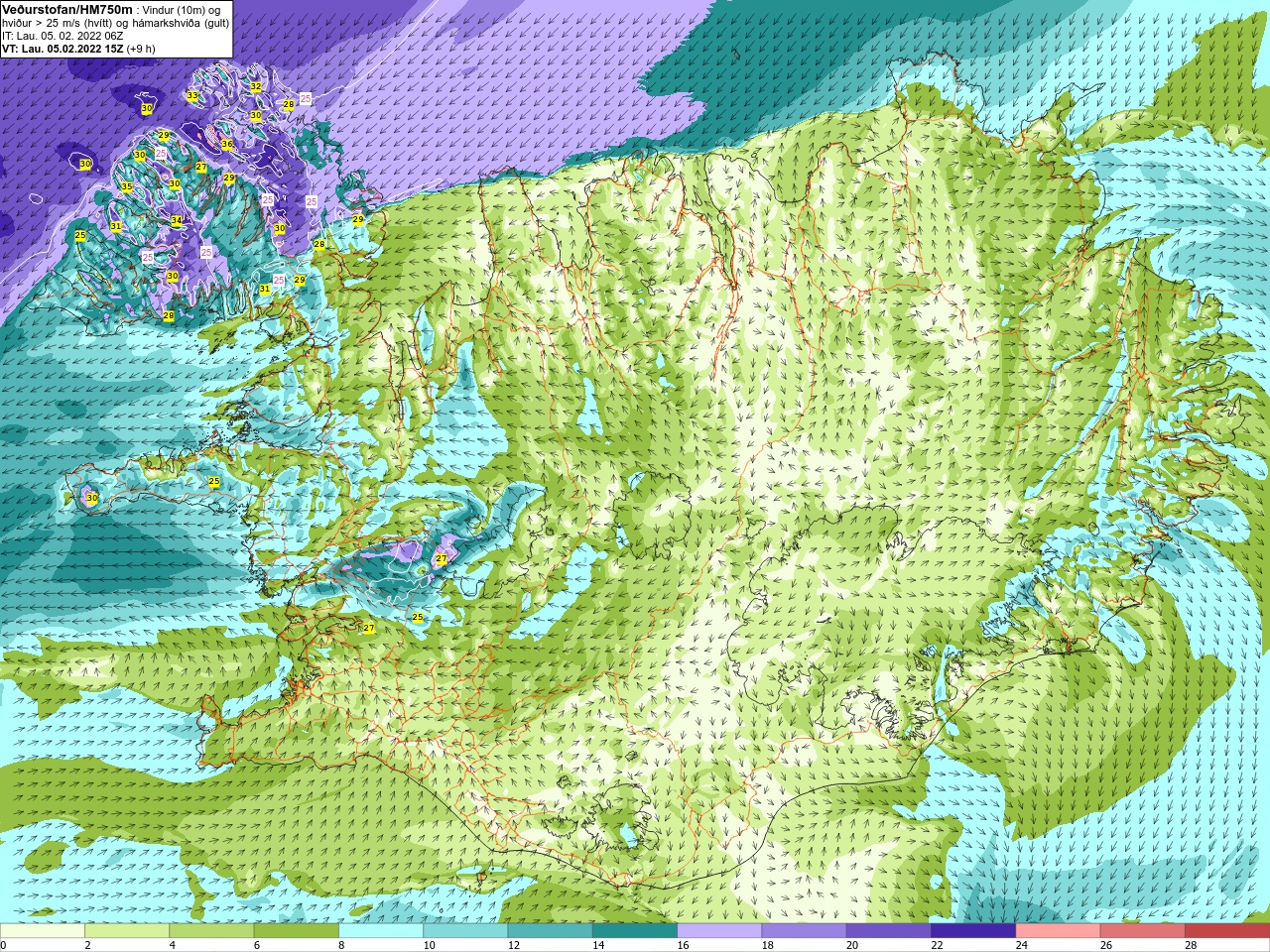1270x952 pixels.
Task: Click the 26–28 m/s salmon scale swatch
Action: (1143, 931)
